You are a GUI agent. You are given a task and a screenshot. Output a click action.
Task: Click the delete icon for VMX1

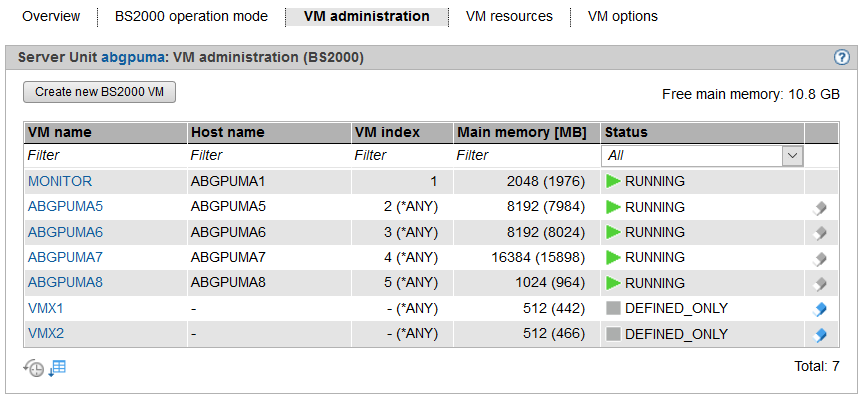[820, 309]
